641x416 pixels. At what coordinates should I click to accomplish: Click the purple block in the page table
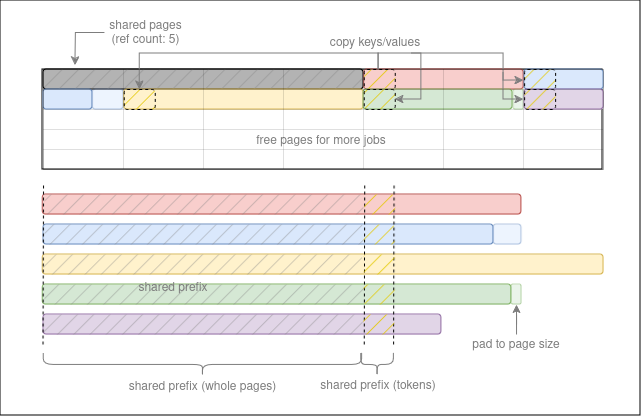coord(578,99)
